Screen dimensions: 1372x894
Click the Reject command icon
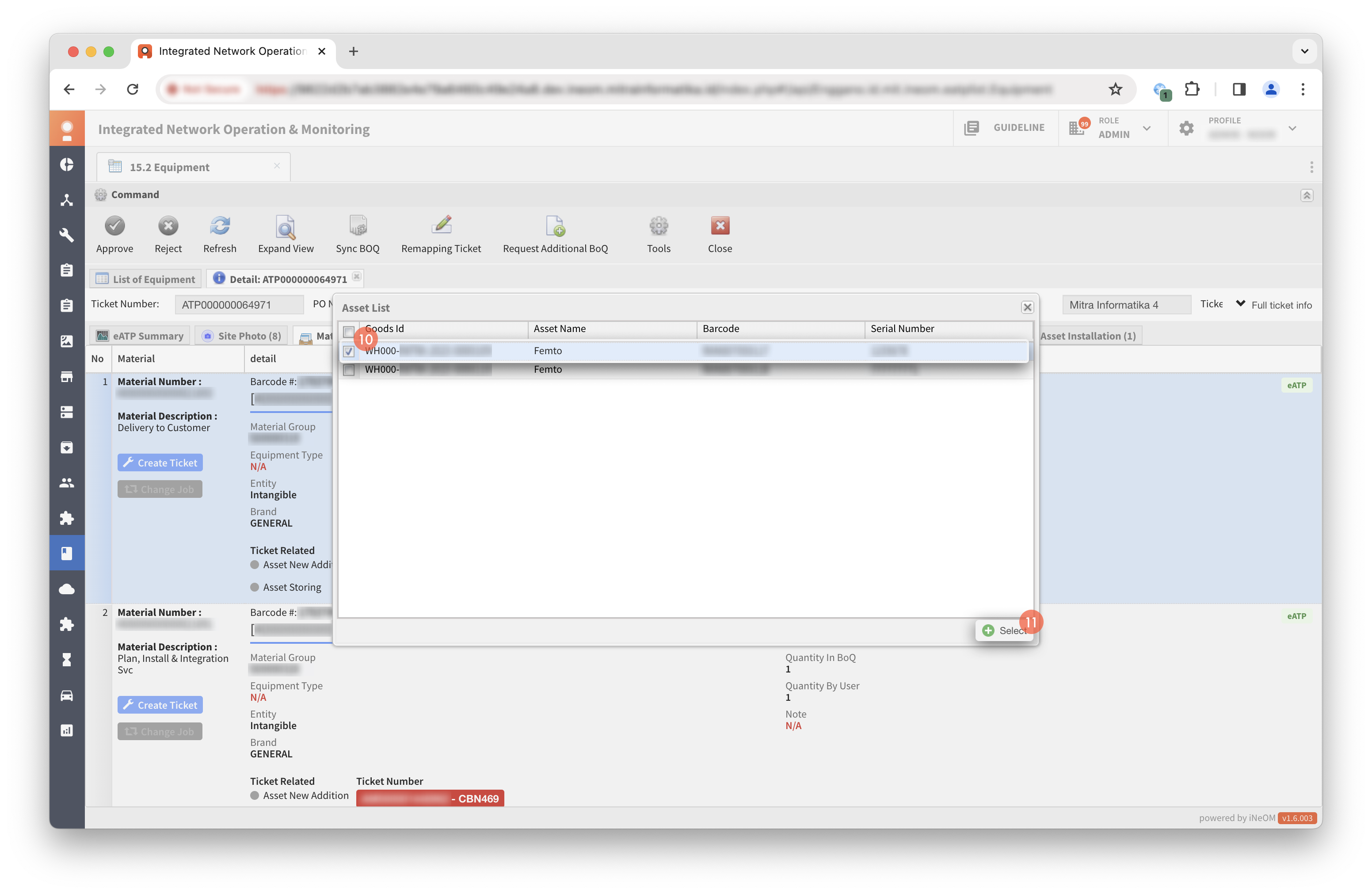(168, 226)
